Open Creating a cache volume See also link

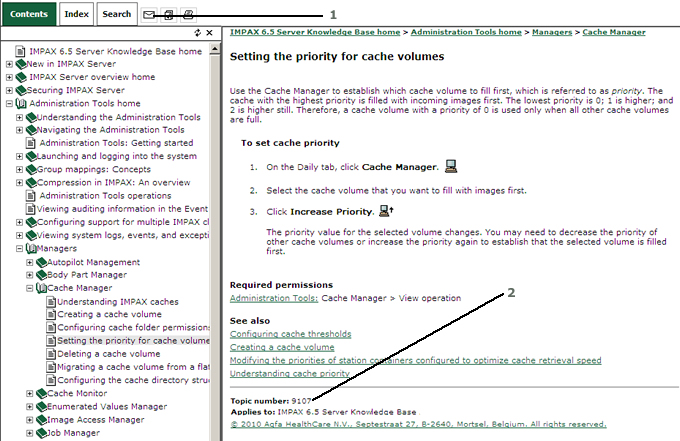coord(282,347)
